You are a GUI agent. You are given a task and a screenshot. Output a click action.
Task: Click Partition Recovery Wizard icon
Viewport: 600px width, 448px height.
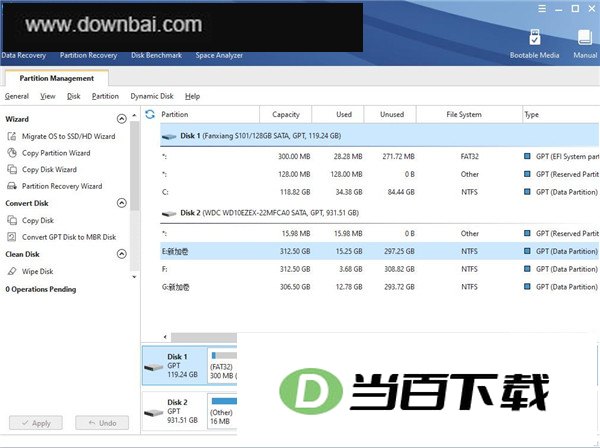click(x=12, y=186)
